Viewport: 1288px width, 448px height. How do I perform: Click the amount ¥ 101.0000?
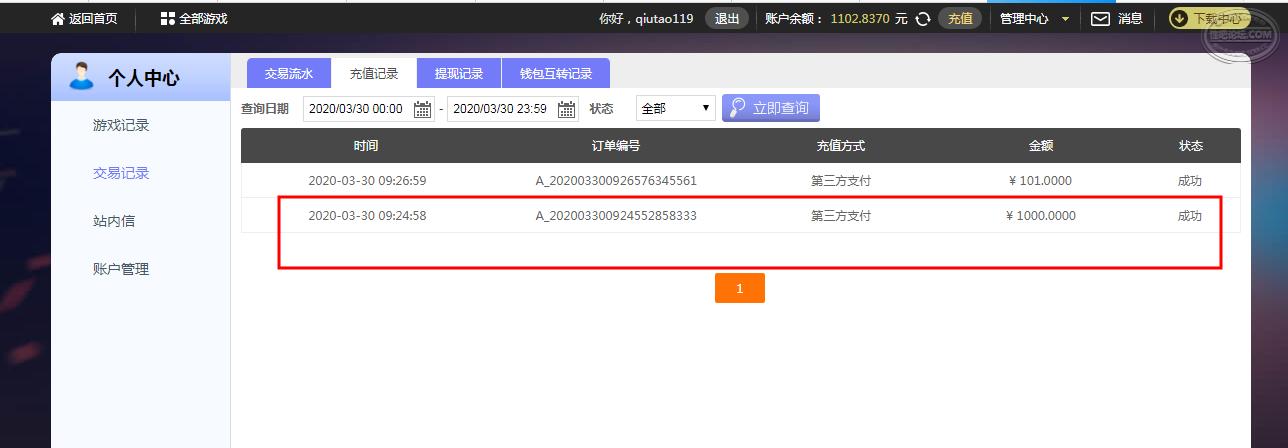pos(1040,181)
